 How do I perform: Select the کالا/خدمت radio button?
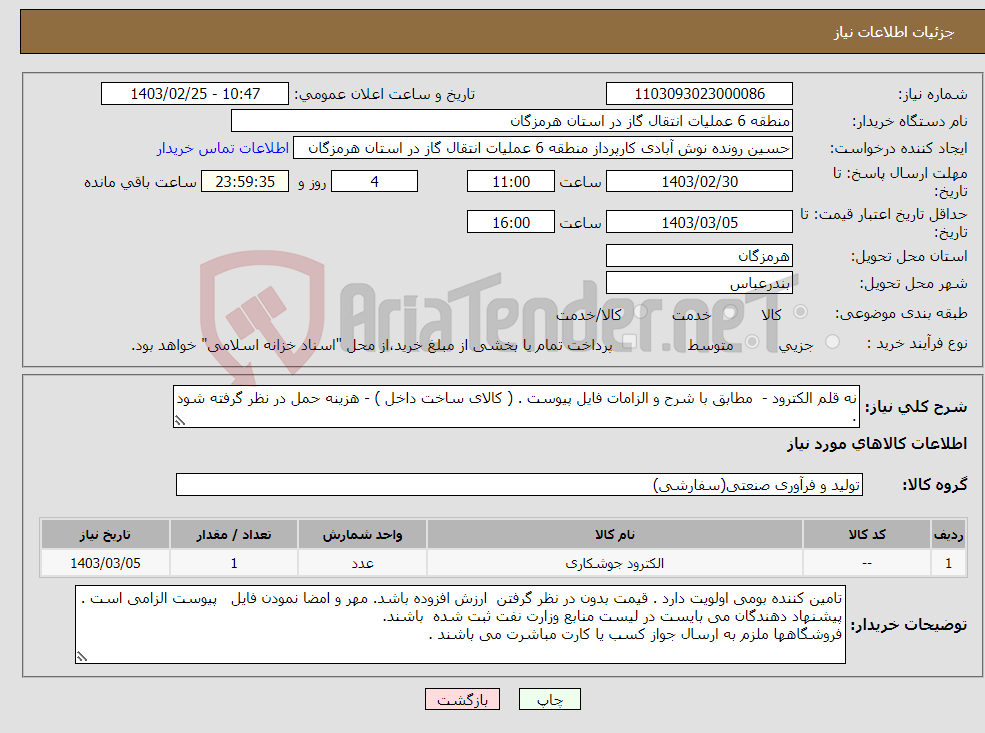[640, 312]
